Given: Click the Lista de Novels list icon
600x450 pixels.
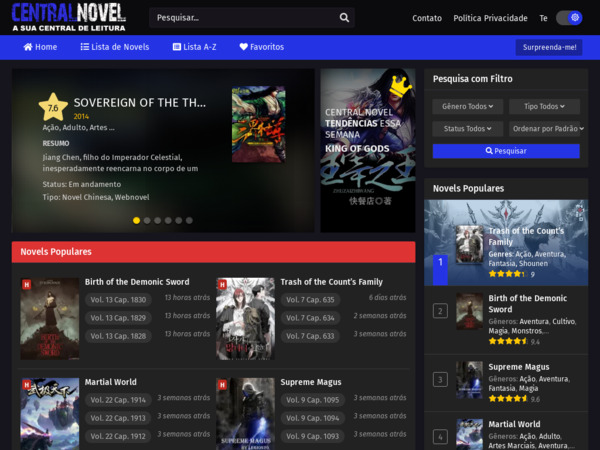Looking at the screenshot, I should [85, 47].
